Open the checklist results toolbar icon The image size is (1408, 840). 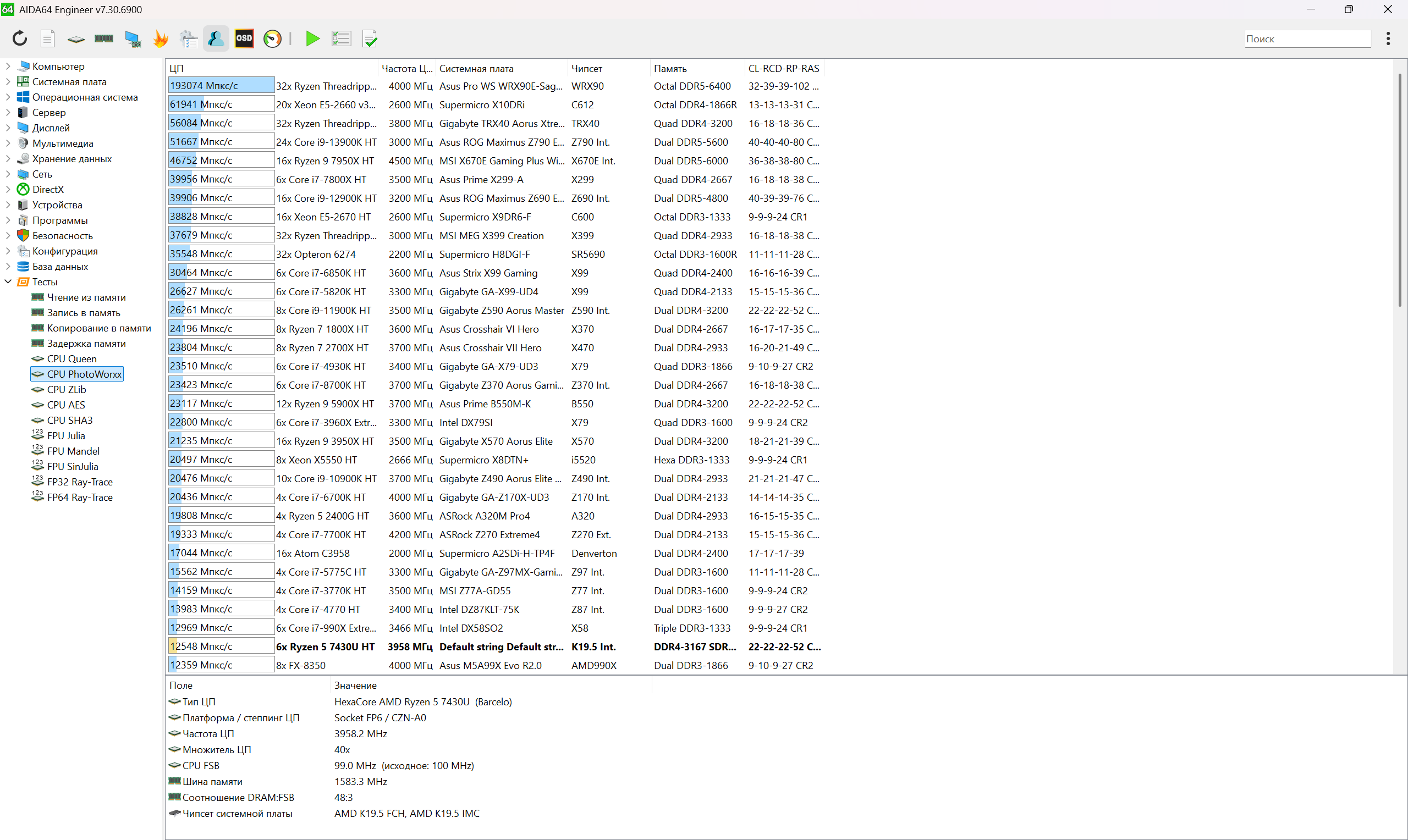(x=342, y=38)
